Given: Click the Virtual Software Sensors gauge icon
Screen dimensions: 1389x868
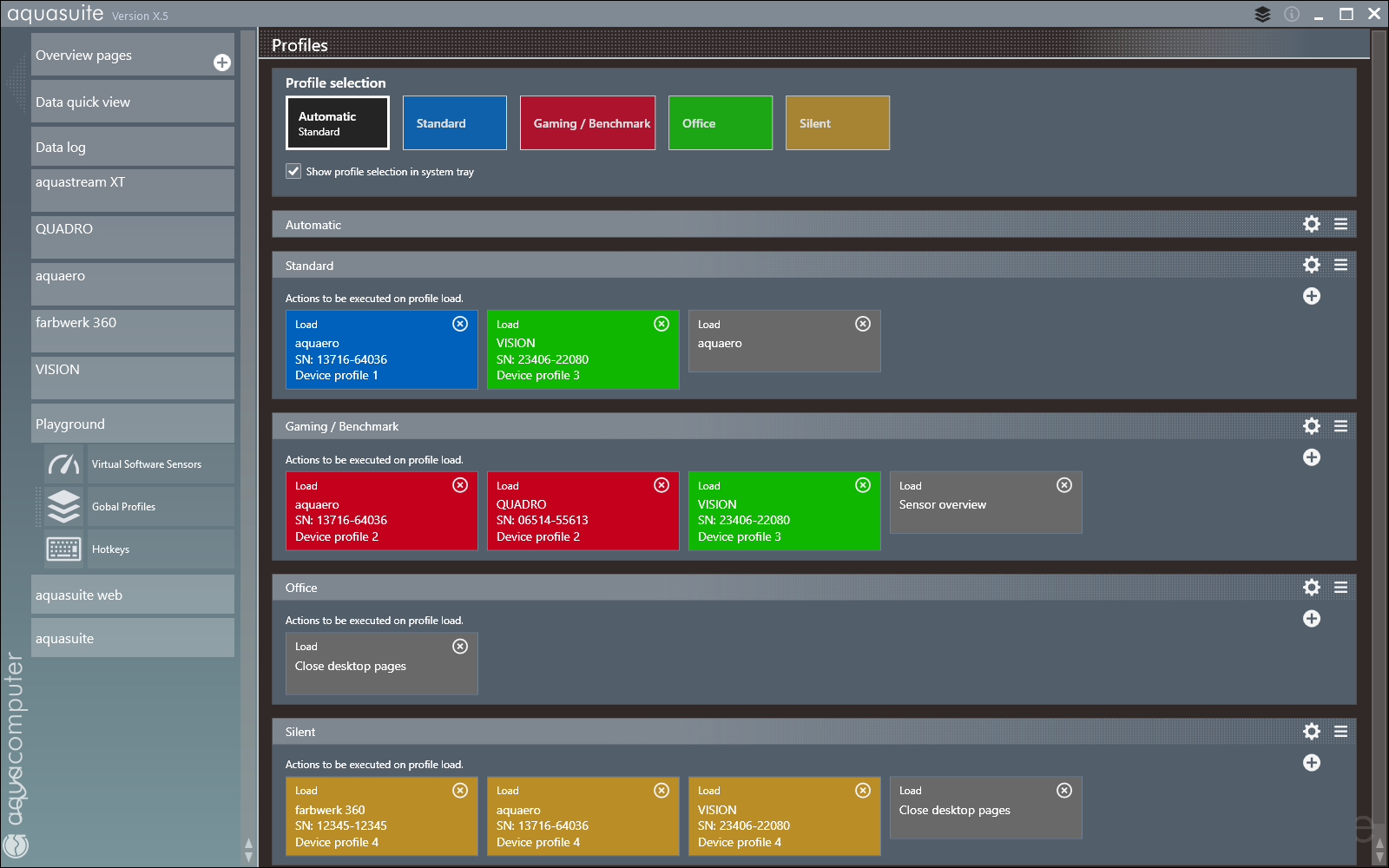Looking at the screenshot, I should 63,464.
